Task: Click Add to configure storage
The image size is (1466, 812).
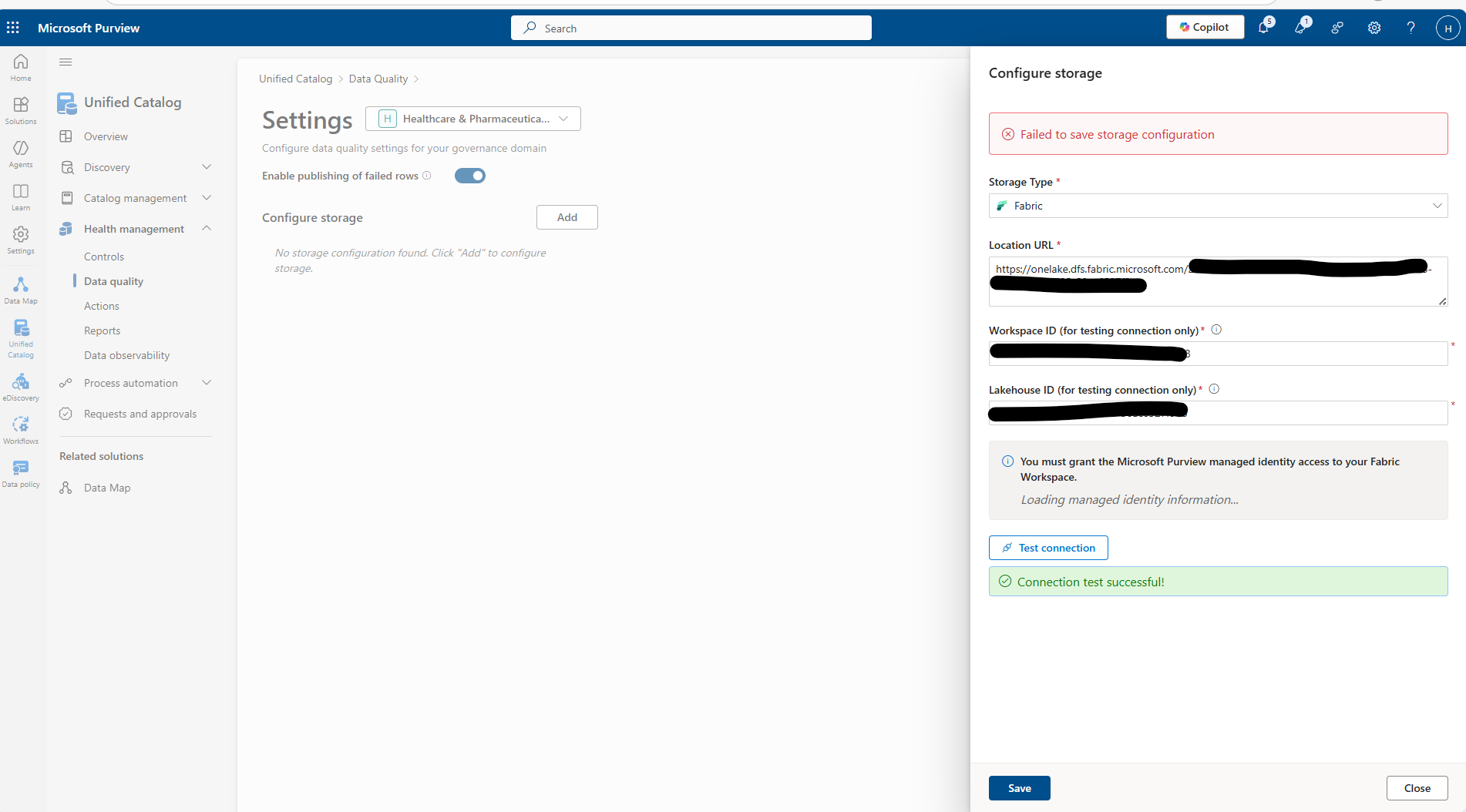Action: (x=567, y=217)
